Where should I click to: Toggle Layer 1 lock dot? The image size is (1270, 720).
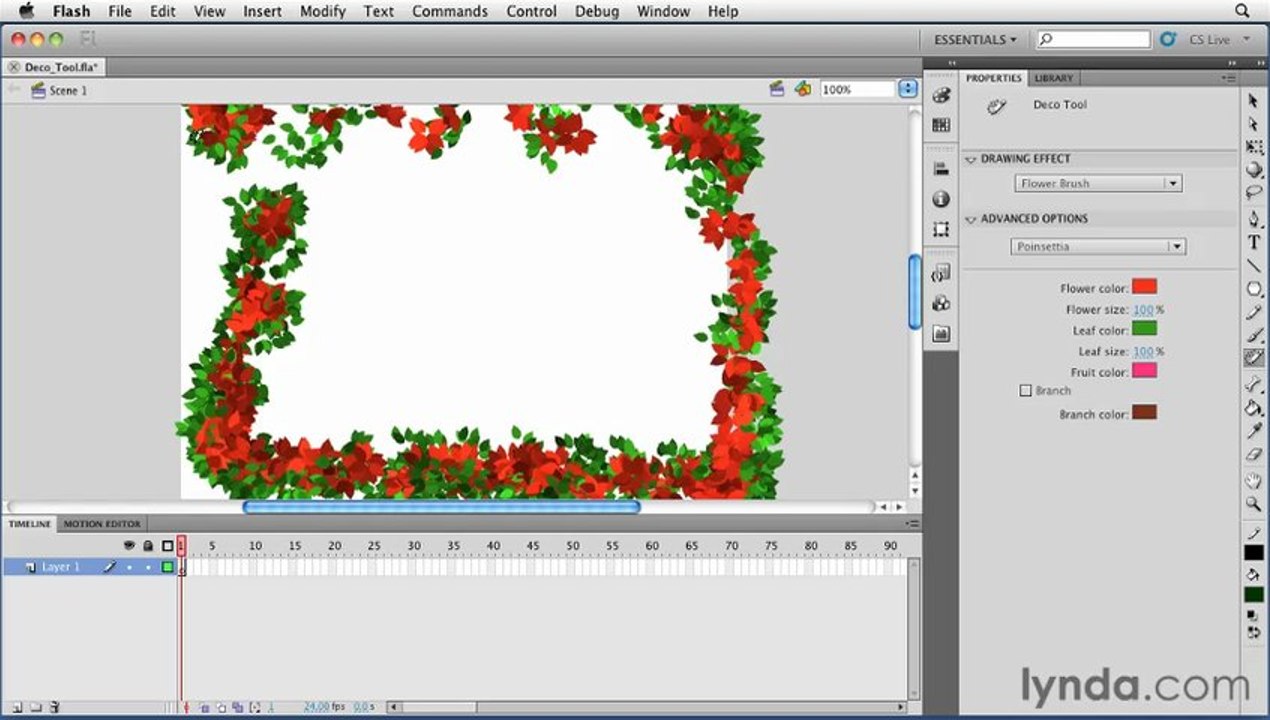coord(148,567)
